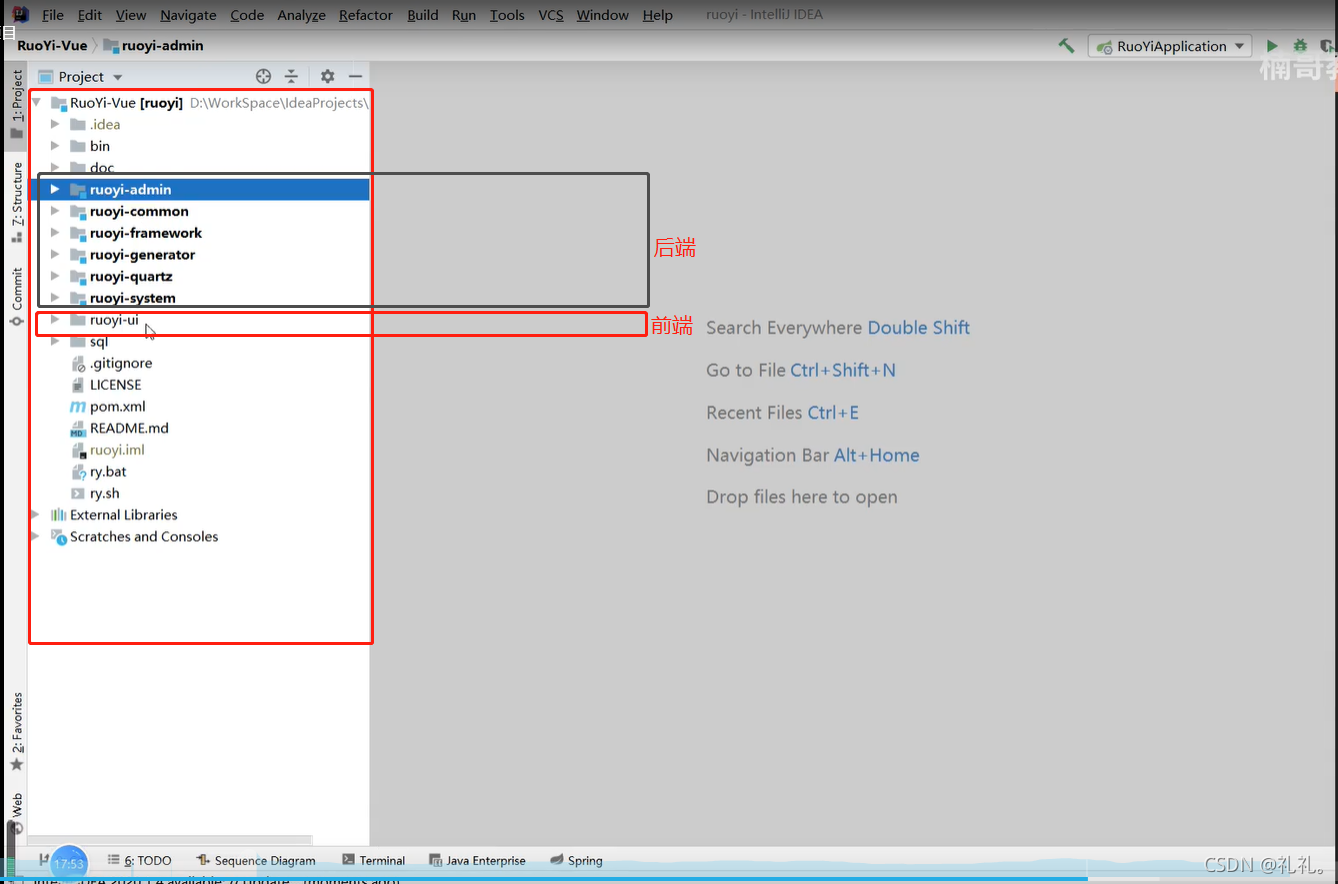The height and width of the screenshot is (884, 1338).
Task: Click the .gitignore file icon
Action: pos(79,363)
